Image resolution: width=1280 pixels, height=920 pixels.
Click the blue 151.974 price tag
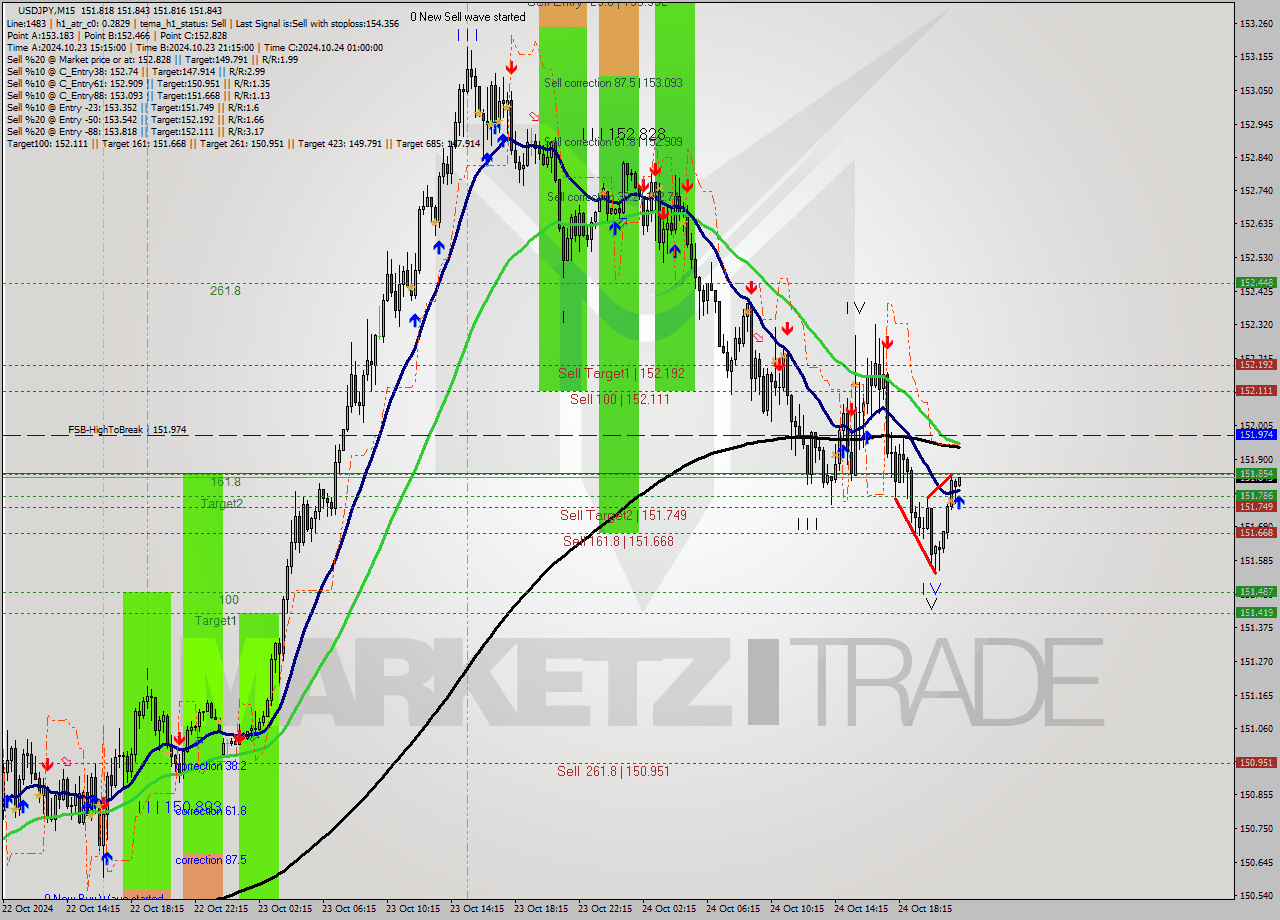coord(1256,435)
